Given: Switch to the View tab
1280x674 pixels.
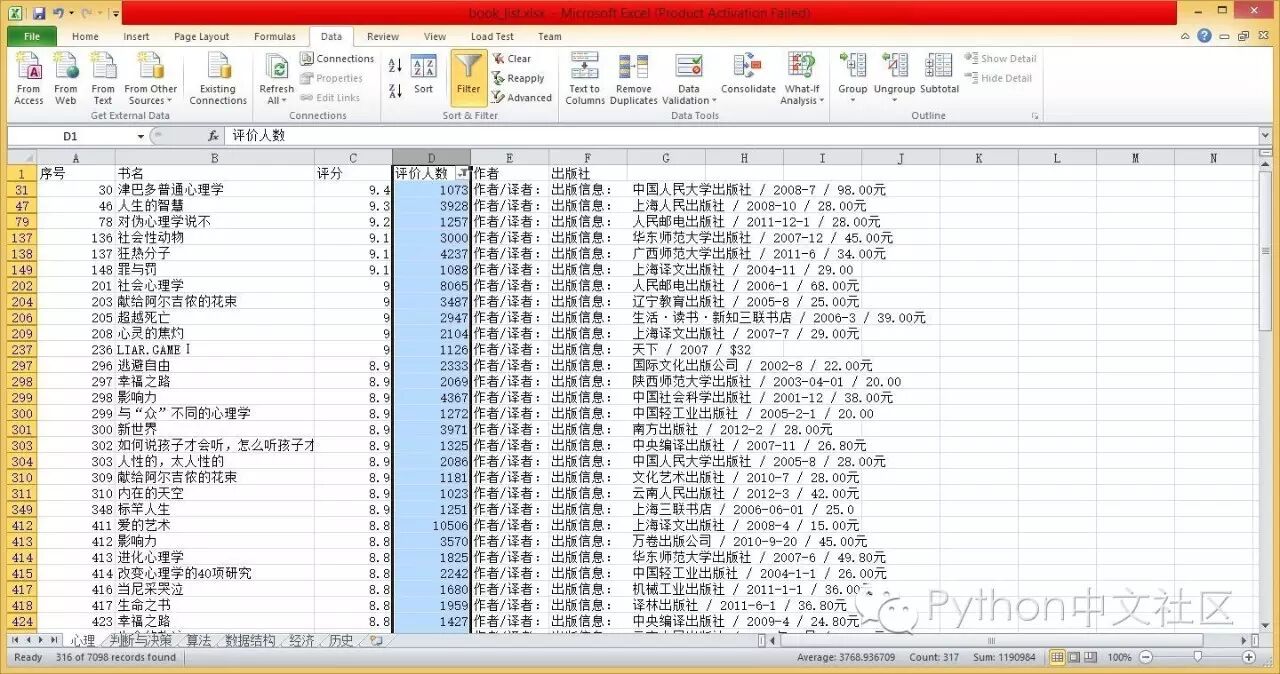Looking at the screenshot, I should point(435,37).
